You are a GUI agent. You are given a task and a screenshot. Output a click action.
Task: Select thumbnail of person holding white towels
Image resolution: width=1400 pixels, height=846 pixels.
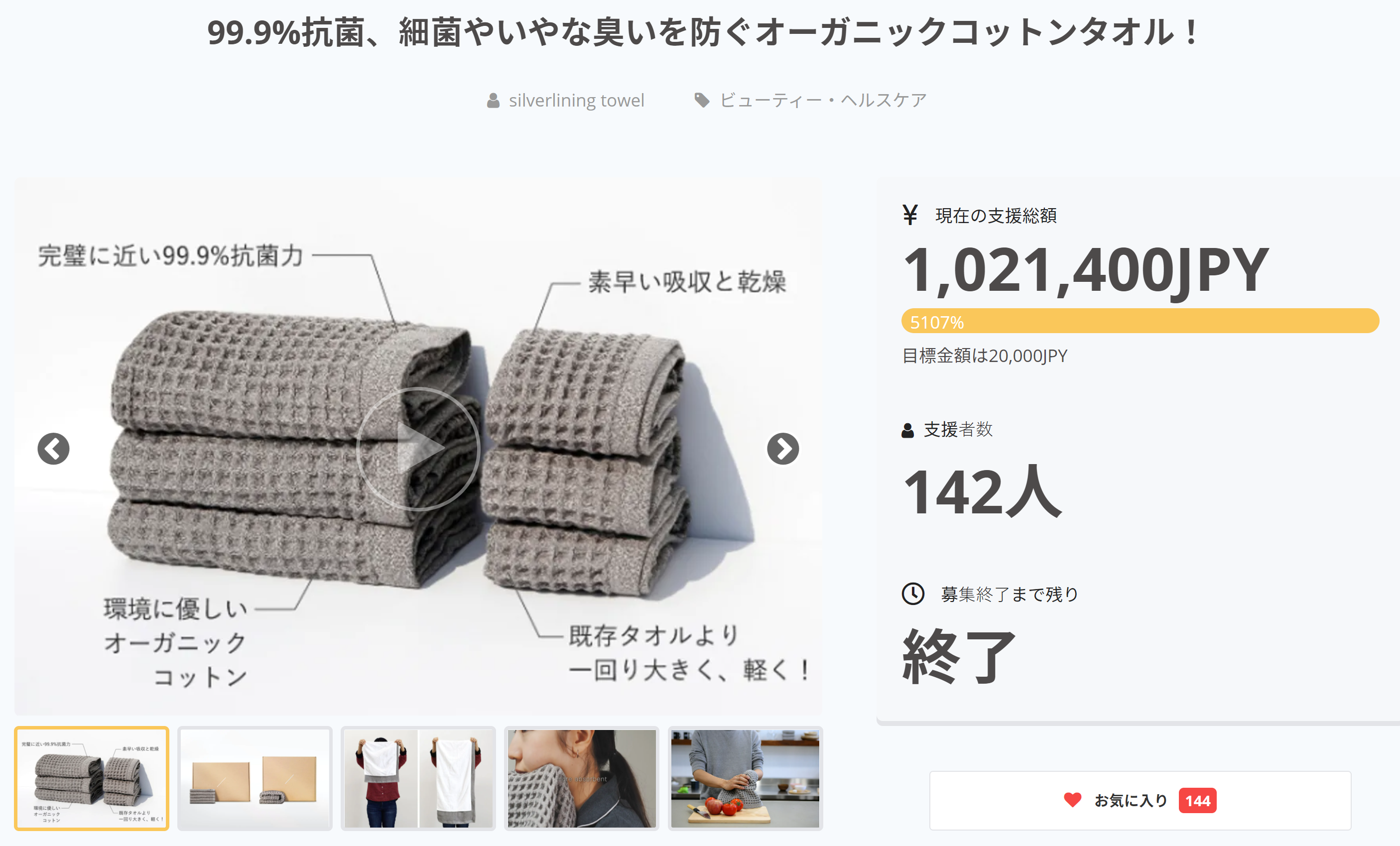coord(418,778)
